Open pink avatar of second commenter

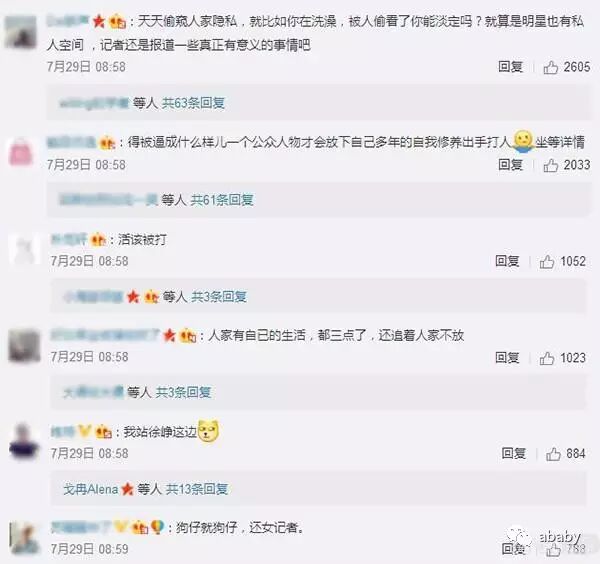coord(21,152)
